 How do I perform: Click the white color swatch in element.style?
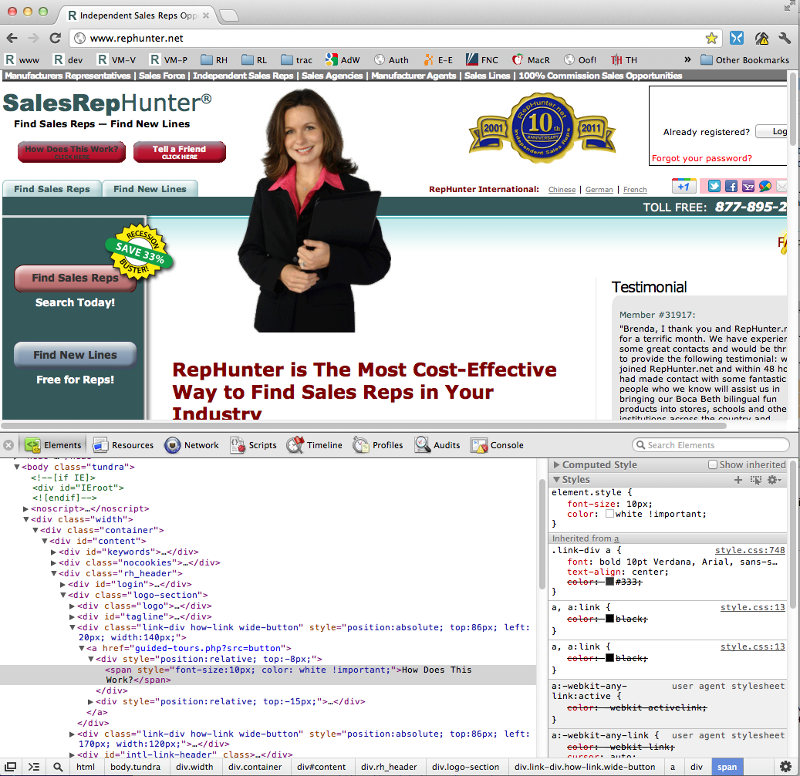click(609, 514)
